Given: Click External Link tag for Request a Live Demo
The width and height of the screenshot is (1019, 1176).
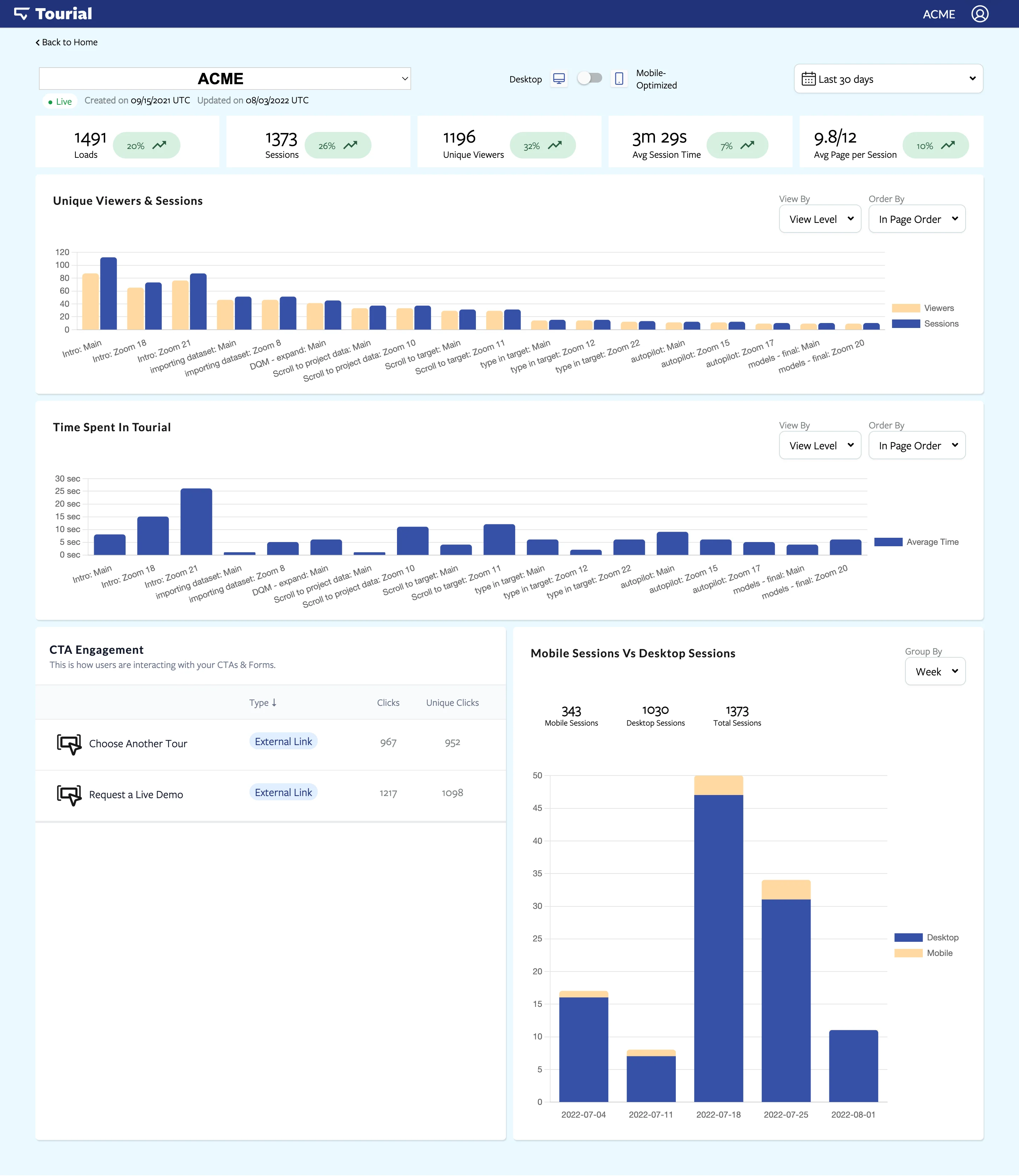Looking at the screenshot, I should tap(283, 792).
